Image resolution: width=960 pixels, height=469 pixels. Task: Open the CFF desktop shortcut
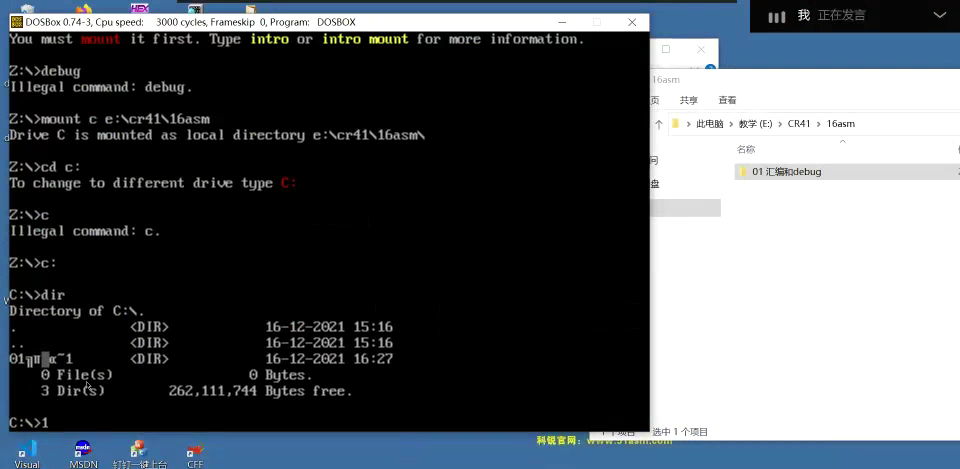pos(195,454)
